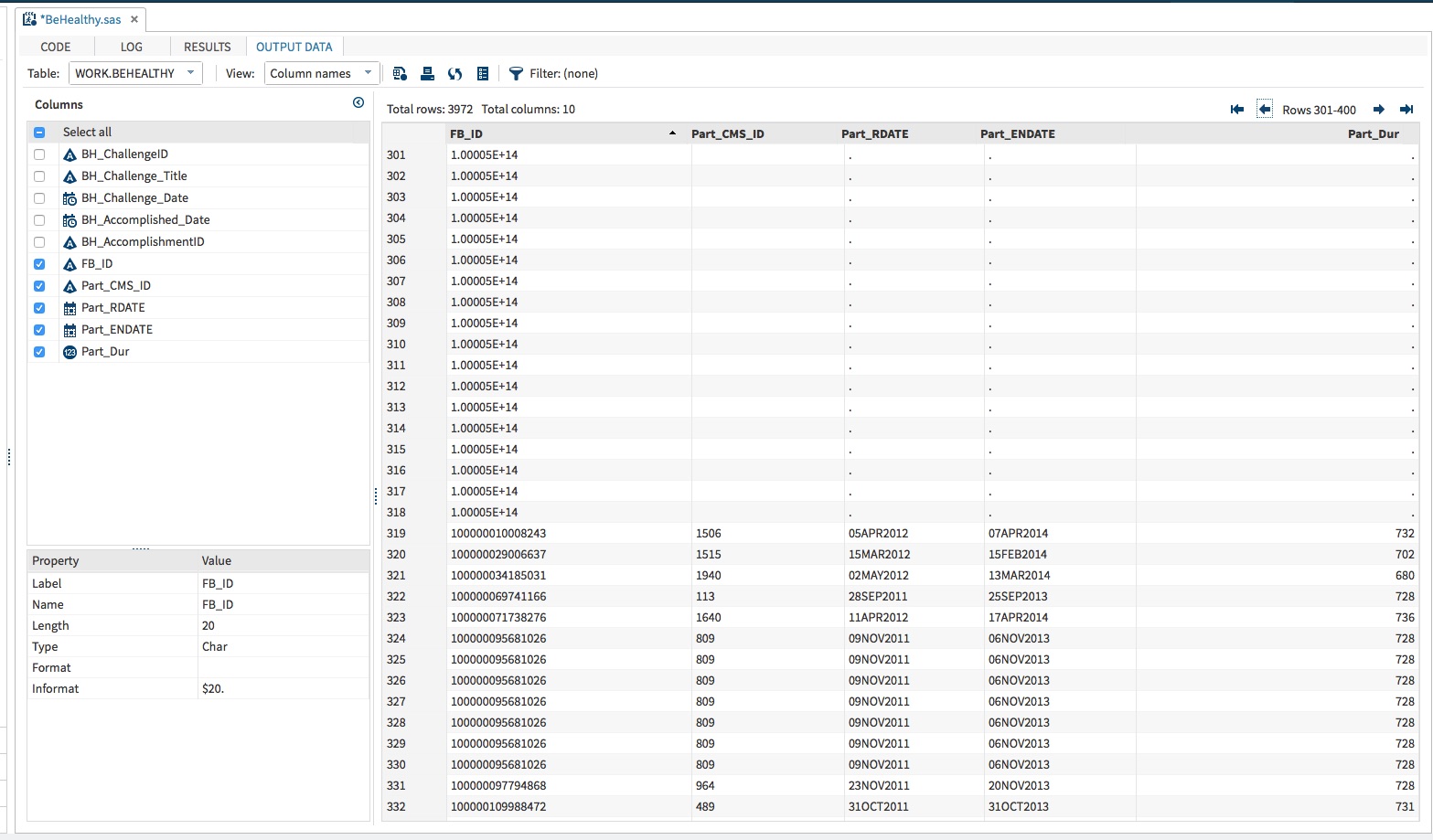This screenshot has width=1433, height=840.
Task: Collapse the Columns panel with arrow icon
Action: coord(358,103)
